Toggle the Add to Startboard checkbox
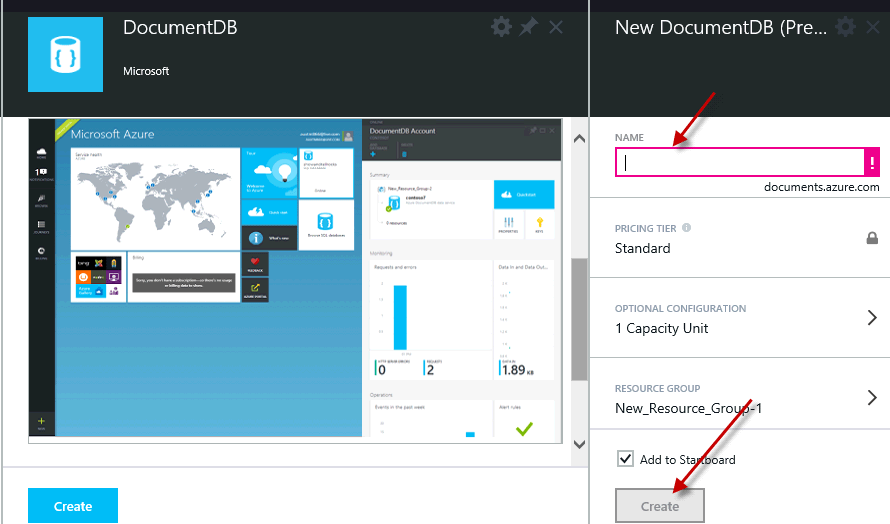Screen dimensions: 890x524 click(625, 459)
